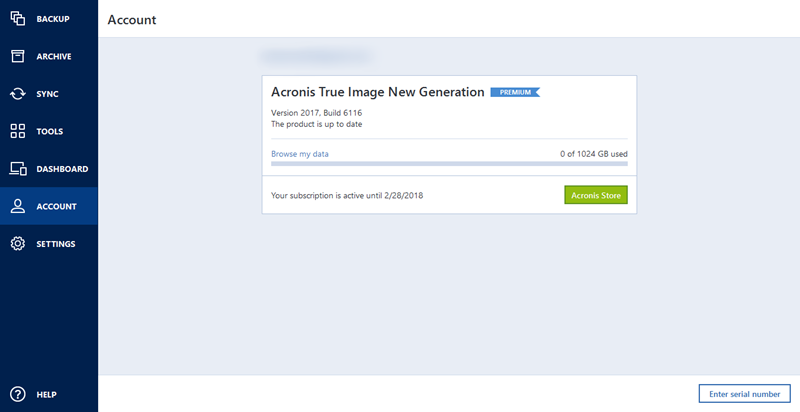
Task: Select the Sync arrows icon
Action: pos(17,94)
